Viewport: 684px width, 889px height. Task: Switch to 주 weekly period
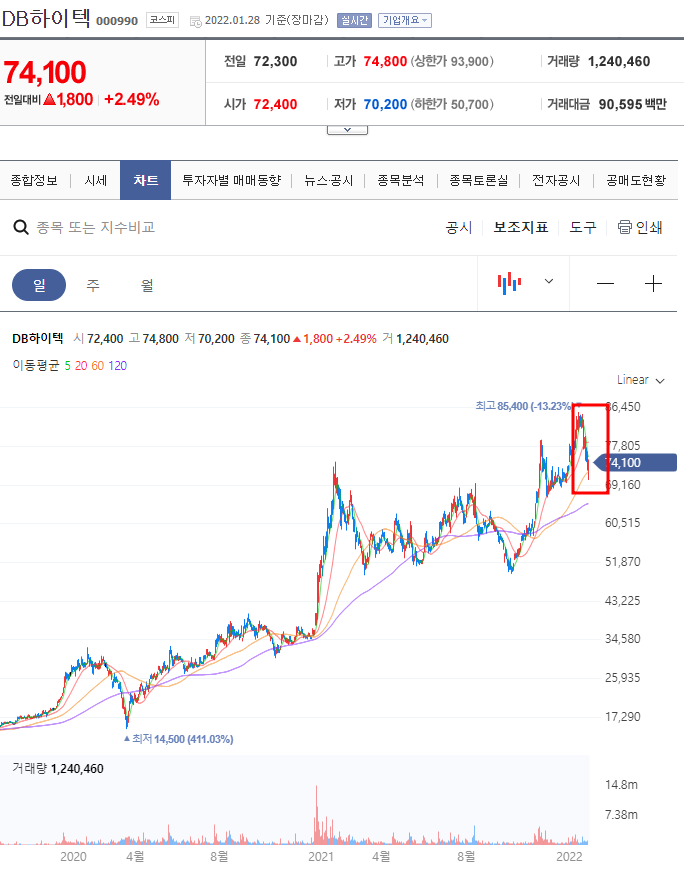(x=93, y=285)
